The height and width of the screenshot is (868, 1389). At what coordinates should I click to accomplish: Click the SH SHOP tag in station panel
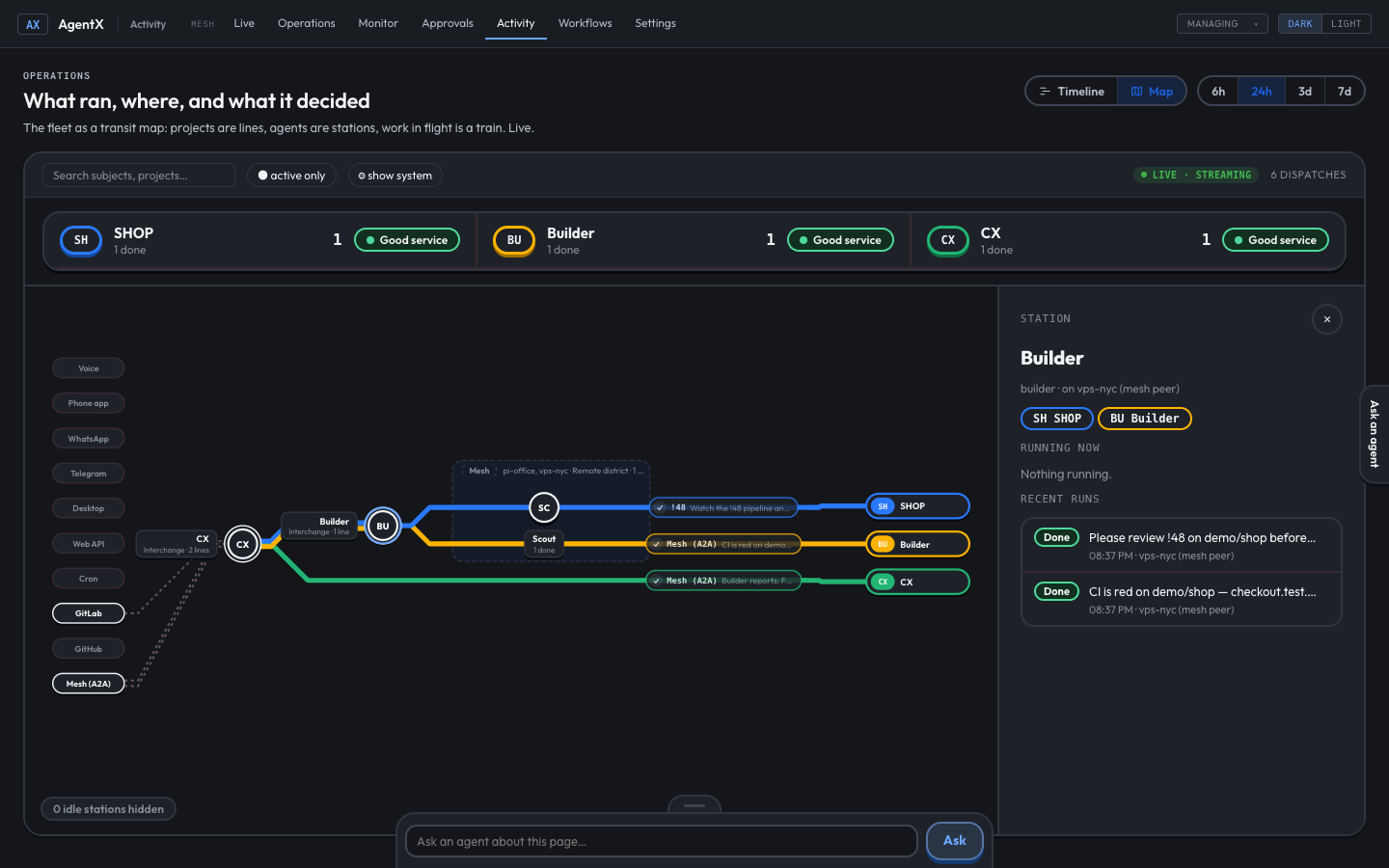[x=1057, y=419]
